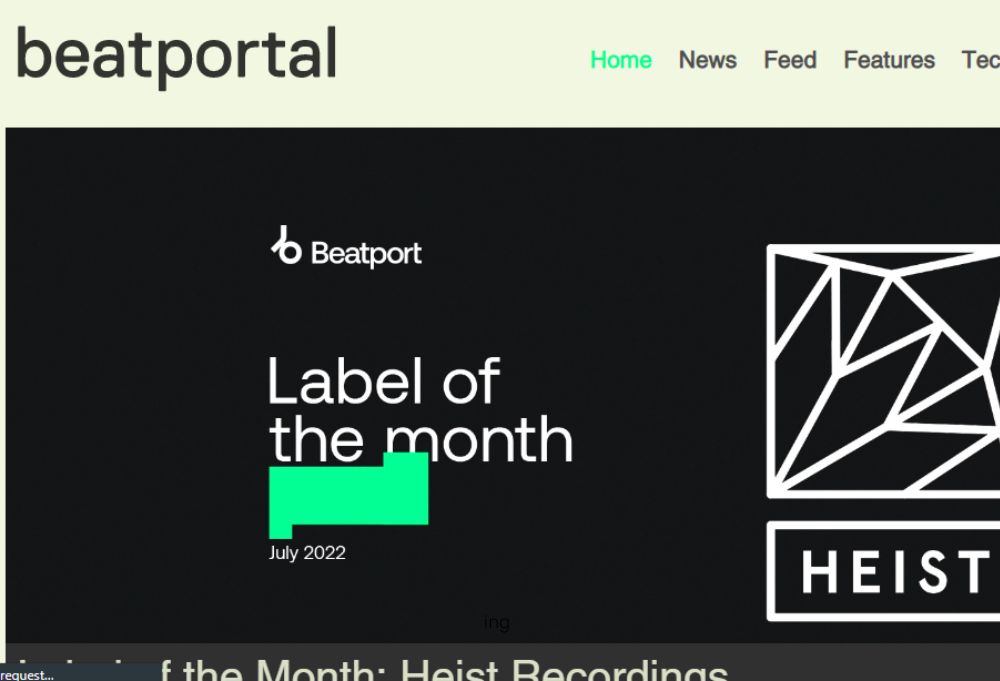This screenshot has width=1000, height=681.
Task: Click the 'the month' banner text line
Action: [x=421, y=439]
